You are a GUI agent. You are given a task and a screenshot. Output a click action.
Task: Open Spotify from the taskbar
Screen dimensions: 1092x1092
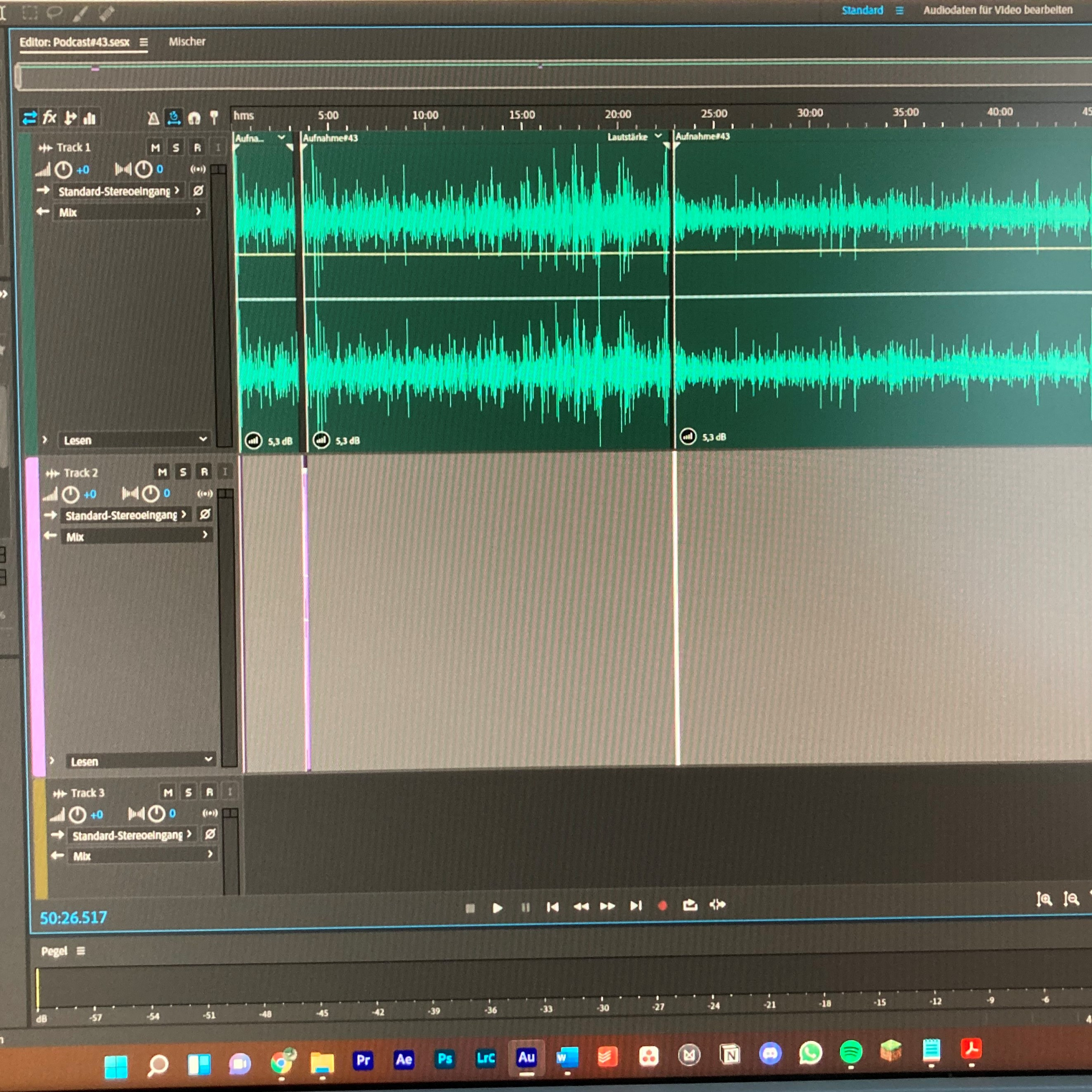coord(851,1052)
